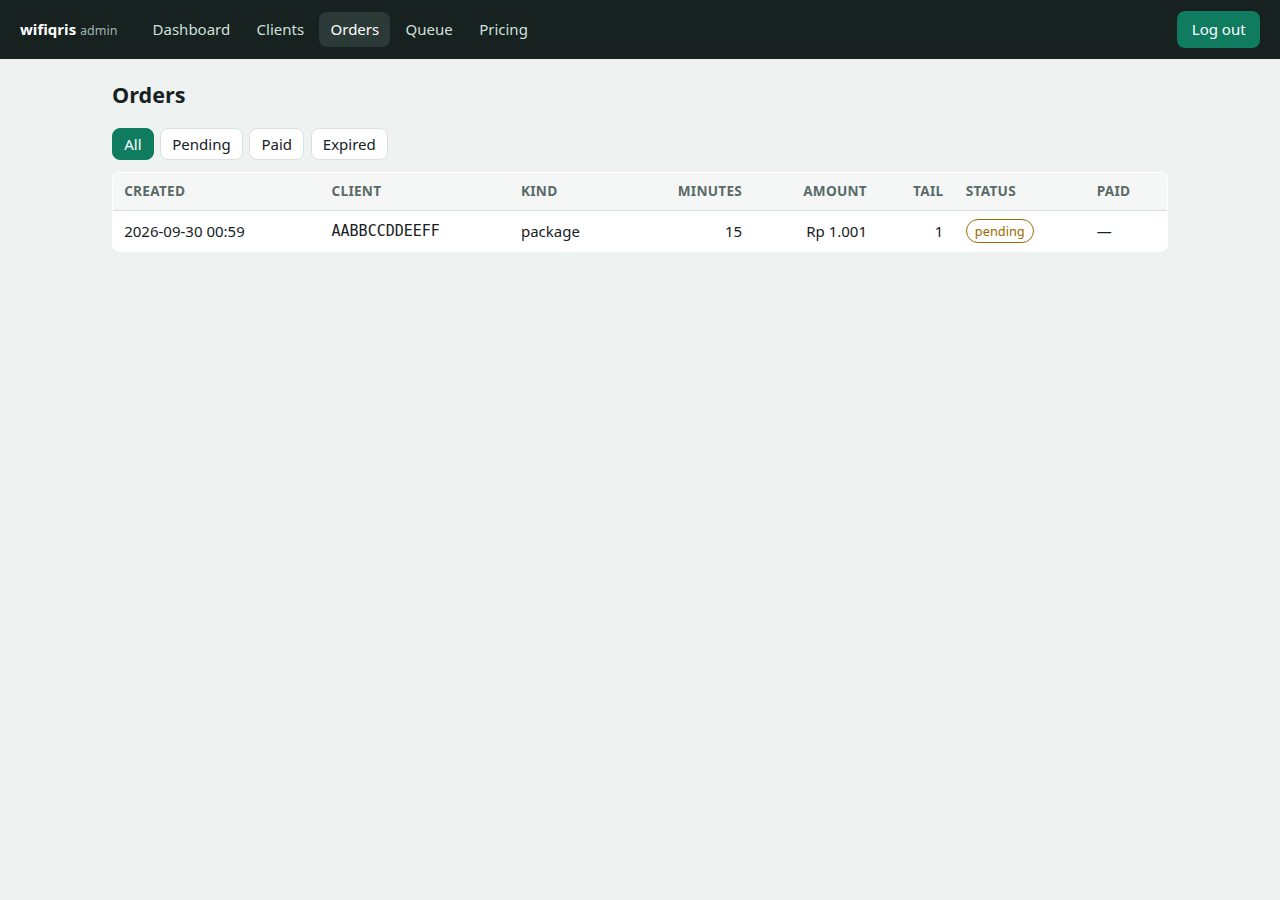Click the PAID column header
The height and width of the screenshot is (900, 1280).
click(1113, 191)
